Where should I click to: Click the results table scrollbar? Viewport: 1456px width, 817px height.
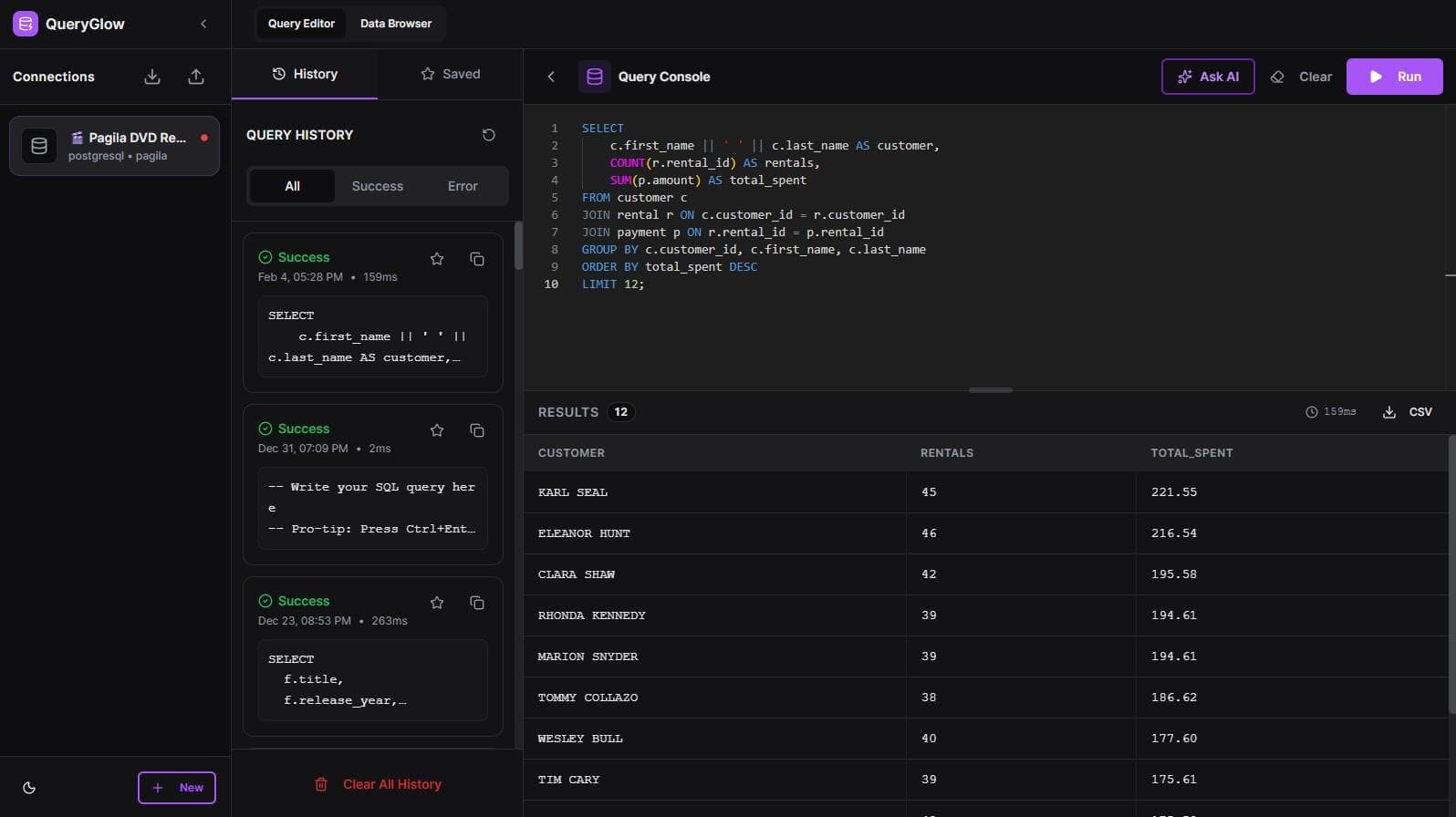click(1451, 574)
